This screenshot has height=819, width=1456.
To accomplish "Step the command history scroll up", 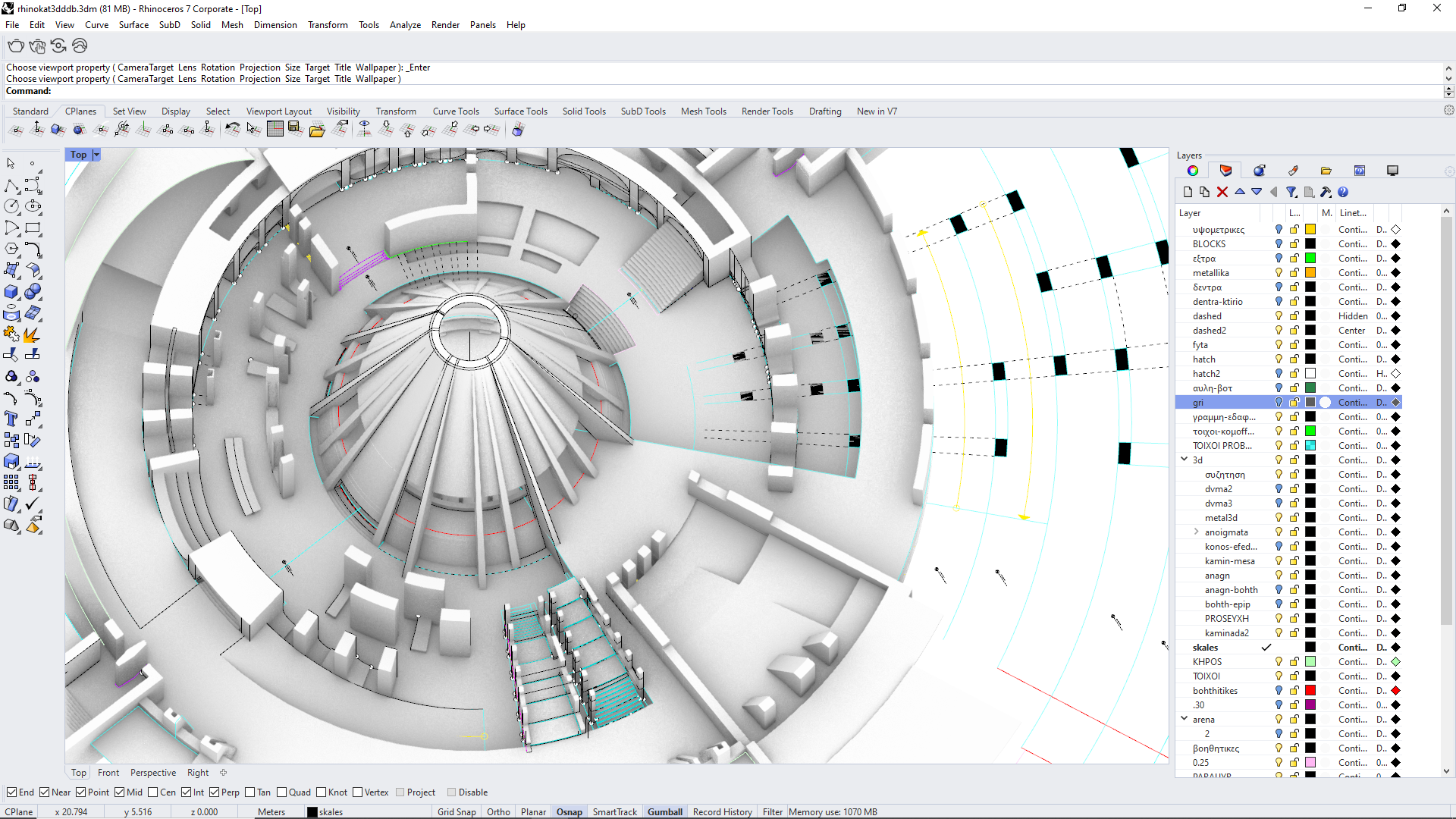I will click(1448, 67).
